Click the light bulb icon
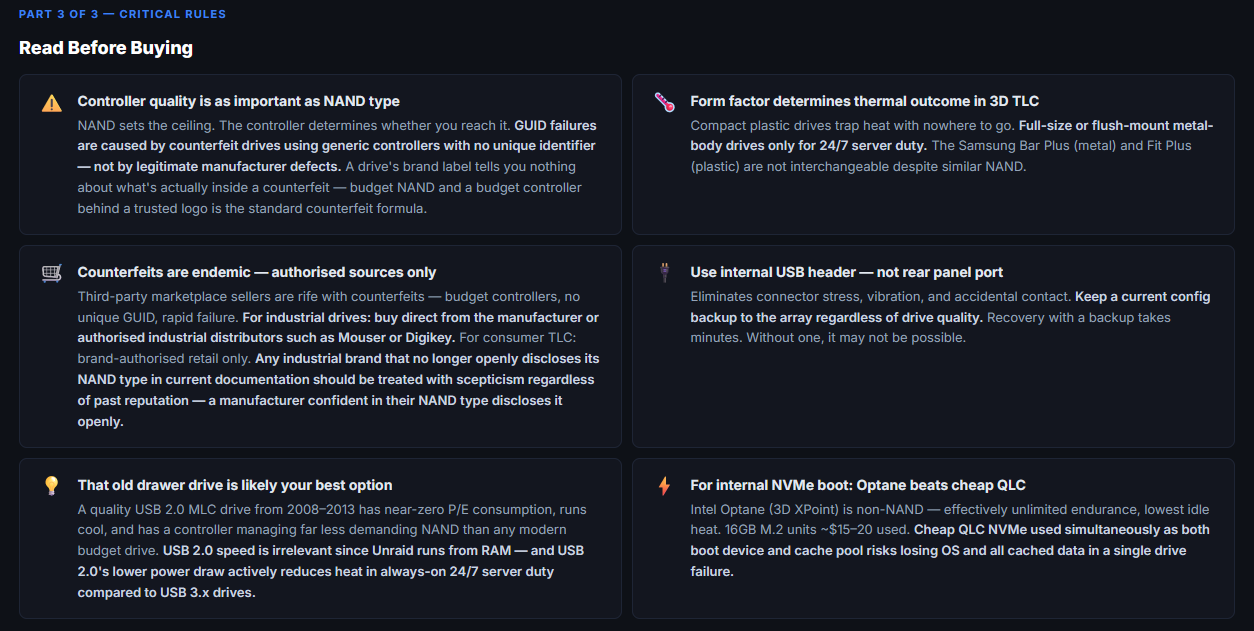Image resolution: width=1254 pixels, height=631 pixels. 51,486
